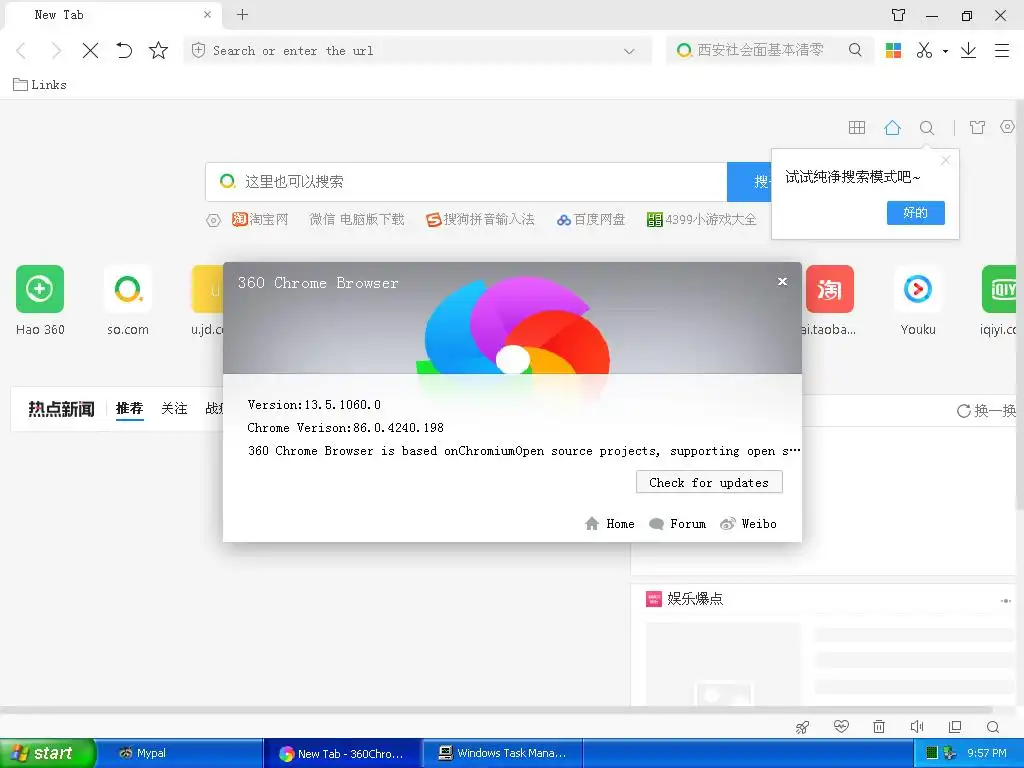
Task: Open the 搜狗拼音输入法 link
Action: pos(480,219)
